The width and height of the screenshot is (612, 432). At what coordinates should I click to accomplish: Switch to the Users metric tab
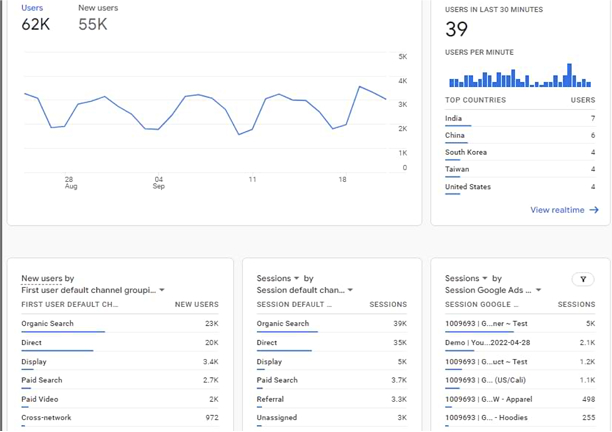32,8
